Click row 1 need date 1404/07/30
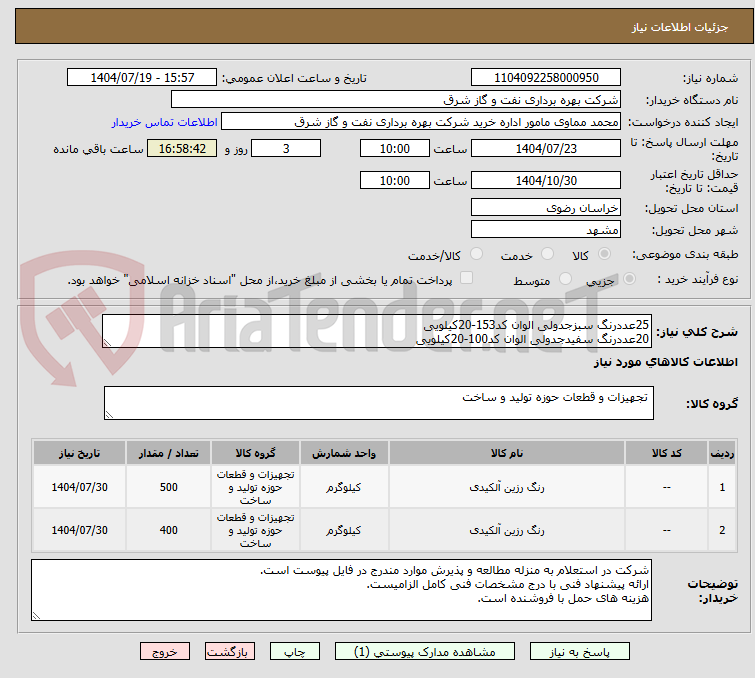Image resolution: width=755 pixels, height=678 pixels. pyautogui.click(x=79, y=487)
